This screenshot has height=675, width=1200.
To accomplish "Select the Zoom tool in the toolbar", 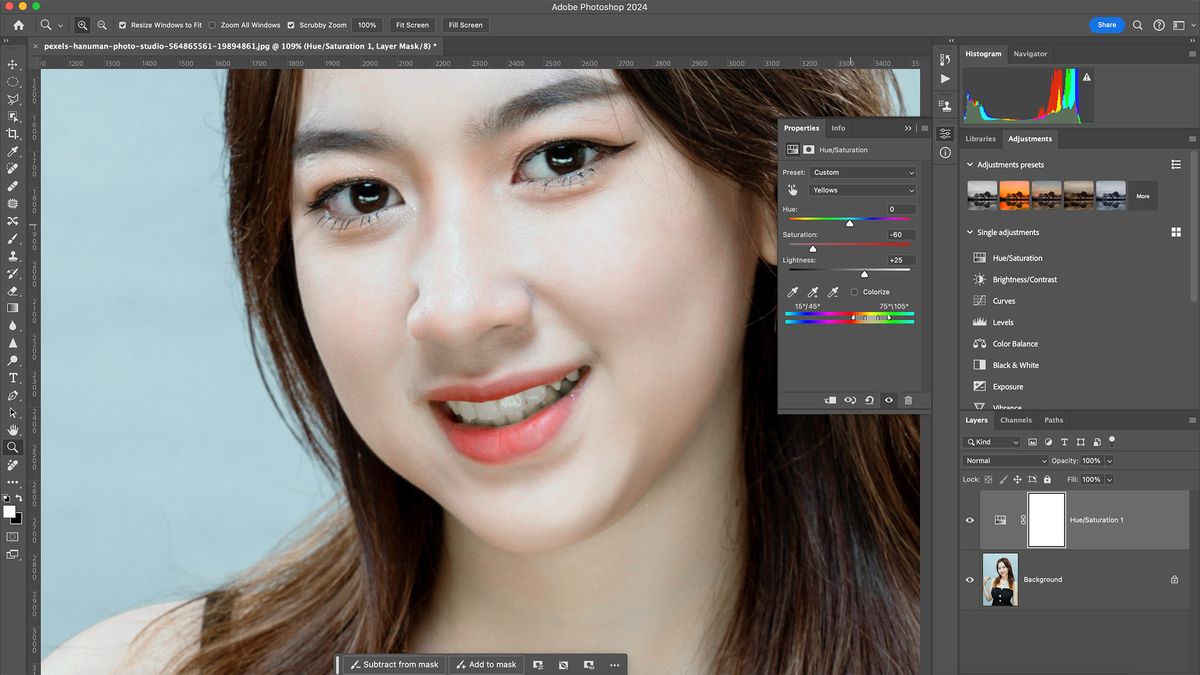I will pos(13,448).
